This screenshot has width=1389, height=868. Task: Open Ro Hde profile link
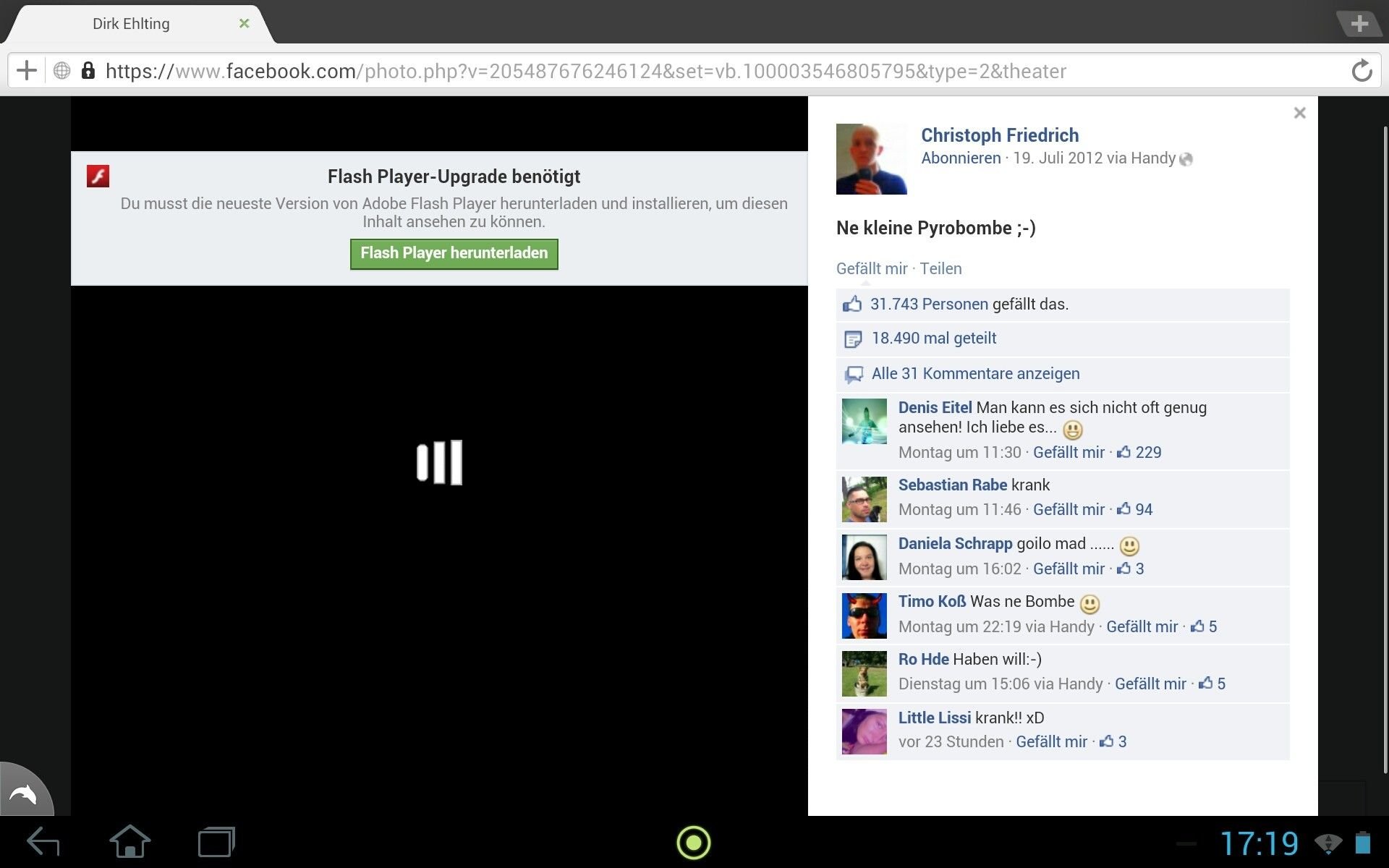[x=923, y=659]
